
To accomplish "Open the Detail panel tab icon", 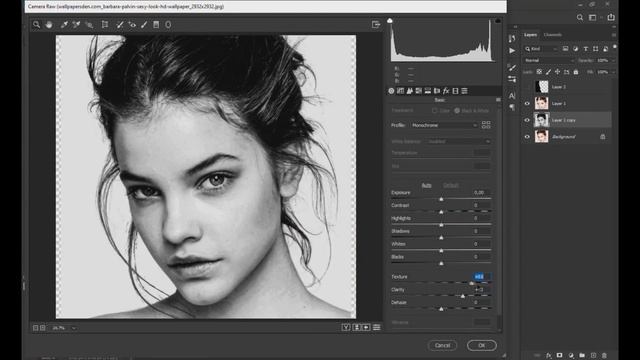I will [x=409, y=91].
